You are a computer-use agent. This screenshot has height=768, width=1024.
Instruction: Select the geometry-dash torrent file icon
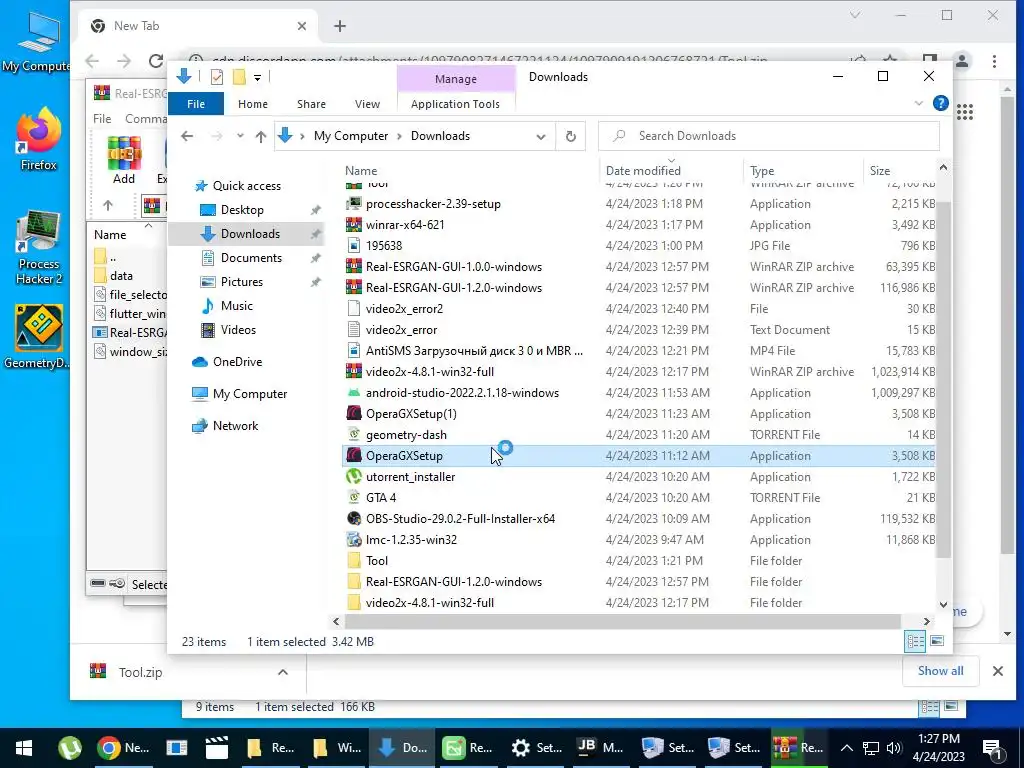click(x=353, y=434)
